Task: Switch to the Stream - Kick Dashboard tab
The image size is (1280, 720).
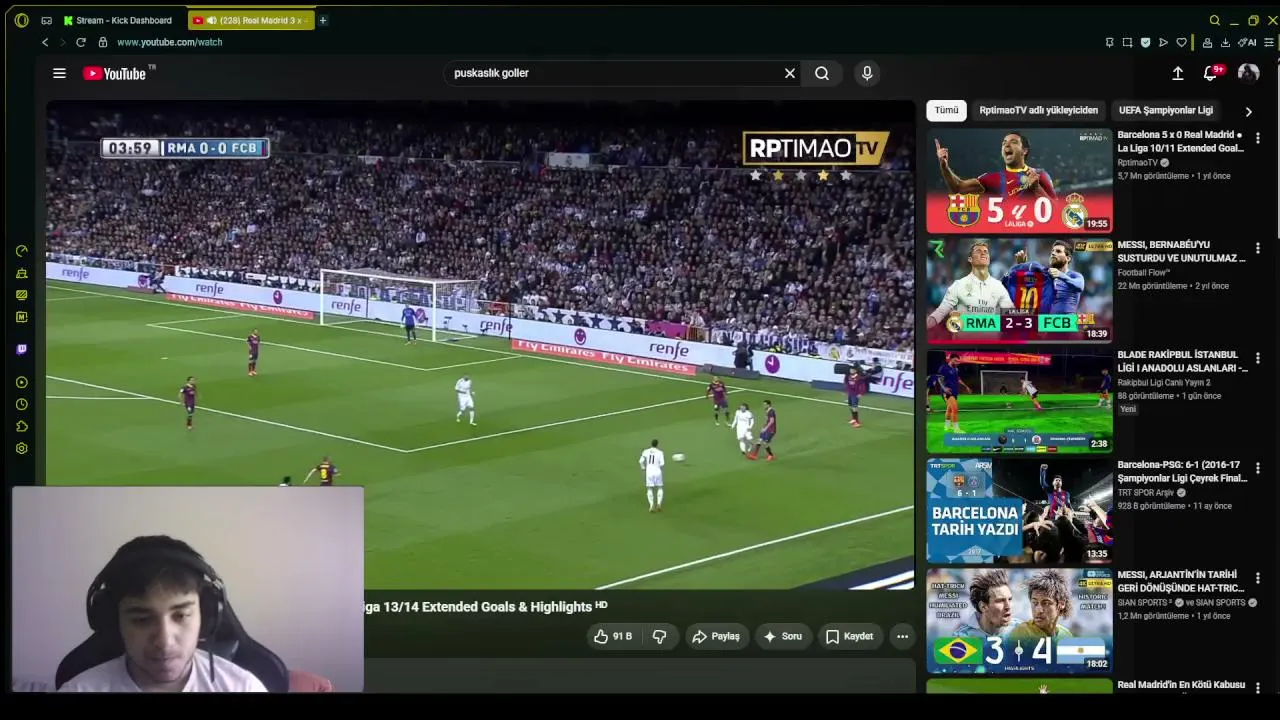Action: [x=120, y=20]
